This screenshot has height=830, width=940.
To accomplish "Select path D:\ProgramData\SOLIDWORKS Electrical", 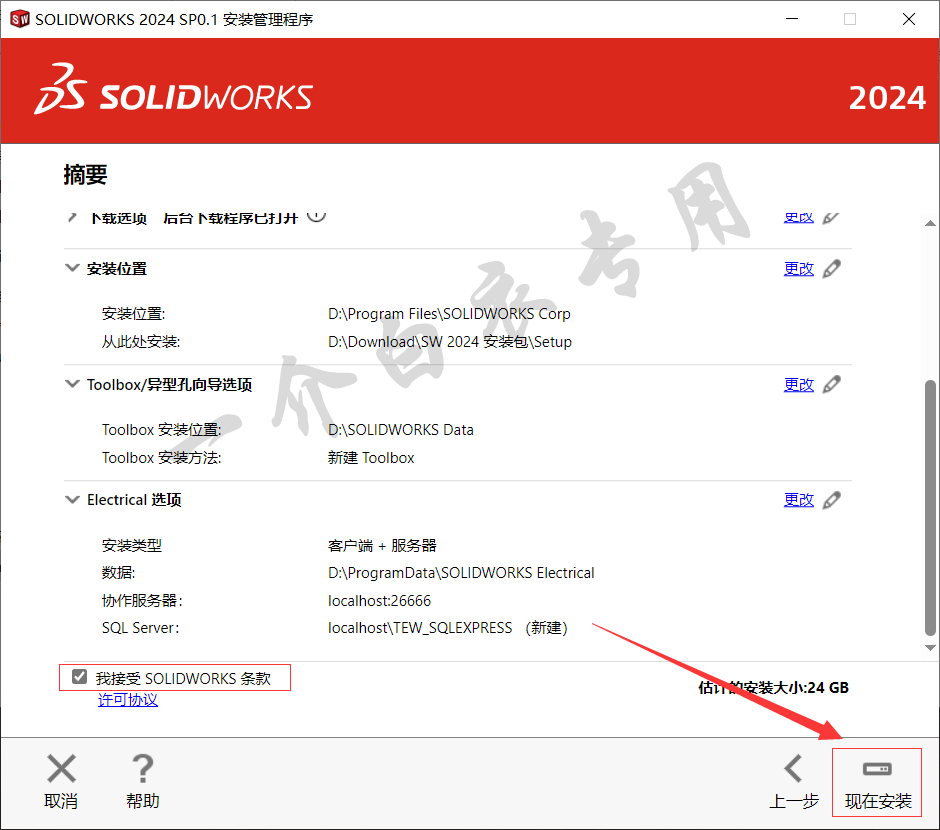I will point(461,573).
